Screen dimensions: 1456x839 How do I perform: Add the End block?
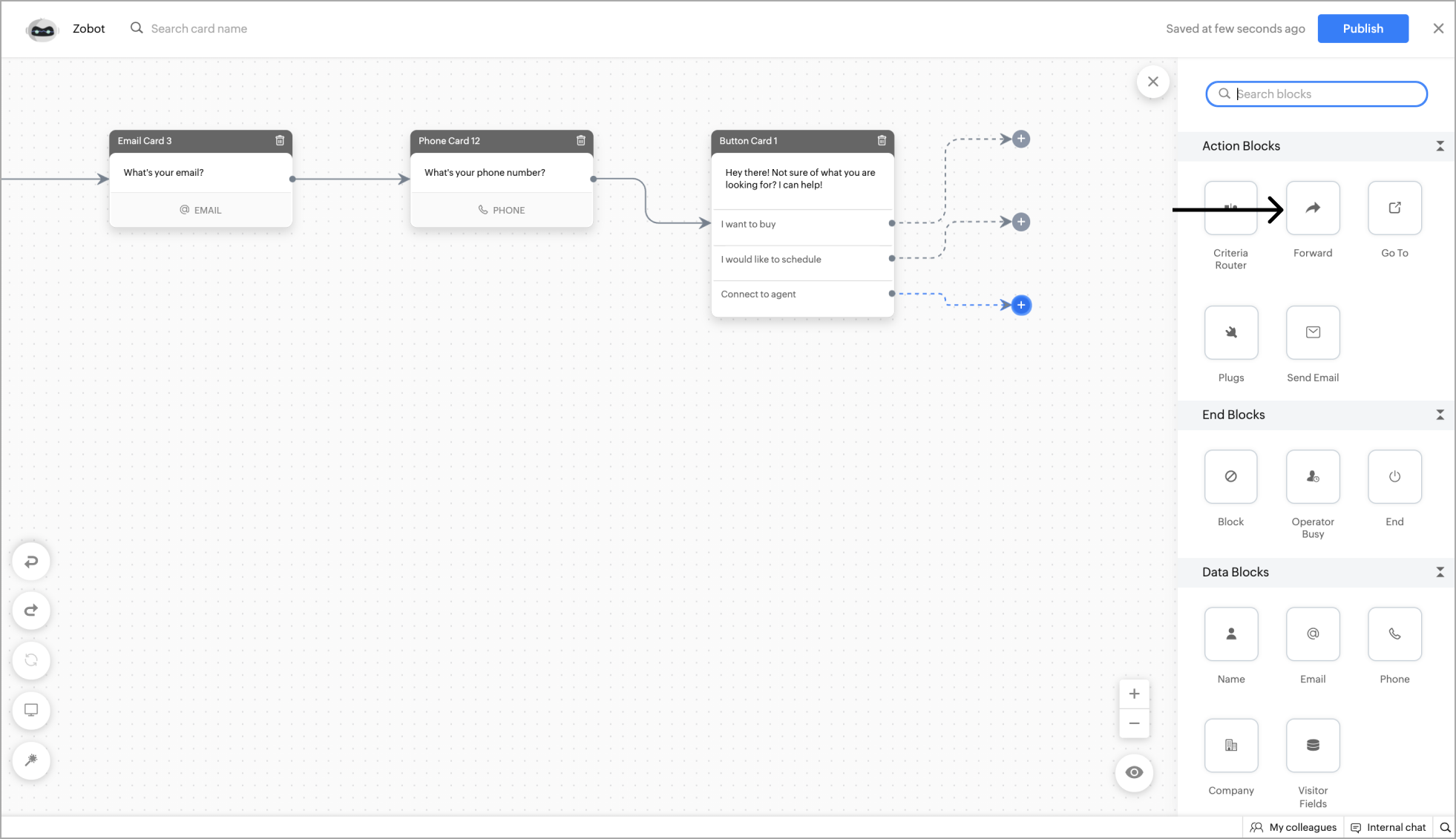[x=1394, y=477]
